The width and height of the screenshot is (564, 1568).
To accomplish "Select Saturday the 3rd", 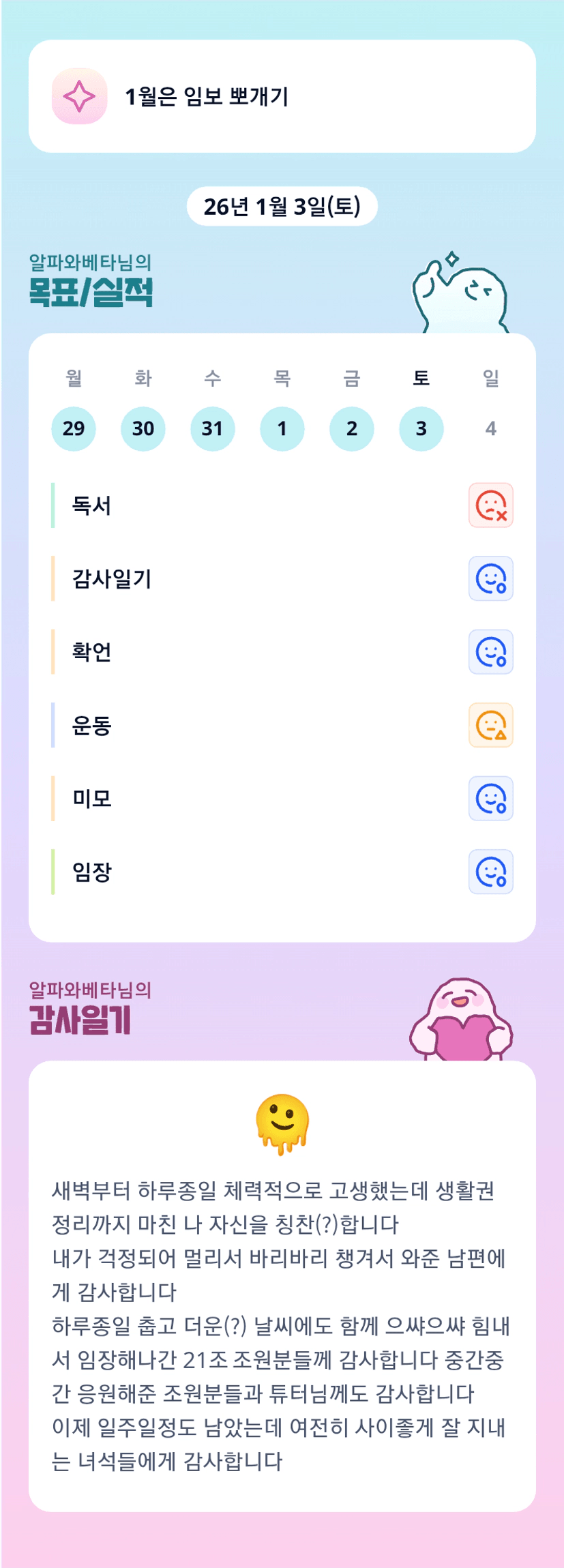I will tap(421, 428).
